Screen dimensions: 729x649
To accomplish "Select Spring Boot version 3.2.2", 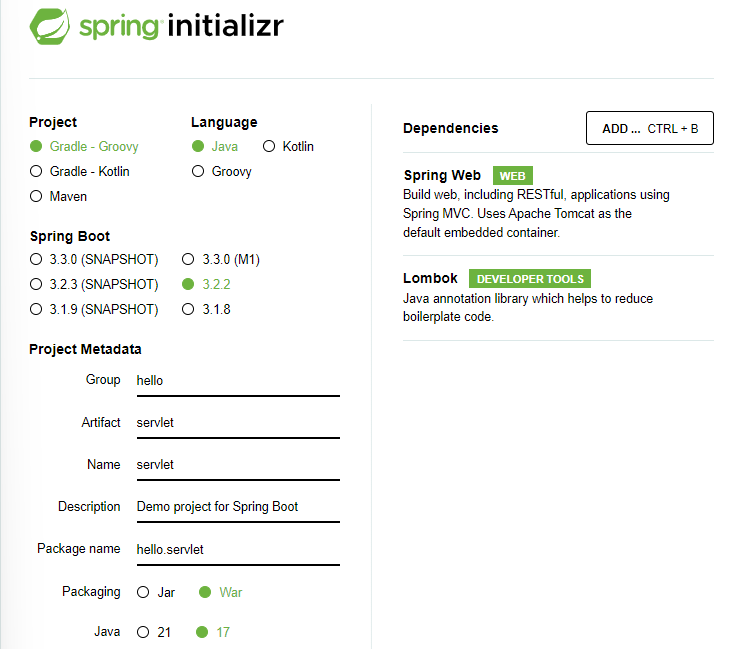I will pos(206,285).
